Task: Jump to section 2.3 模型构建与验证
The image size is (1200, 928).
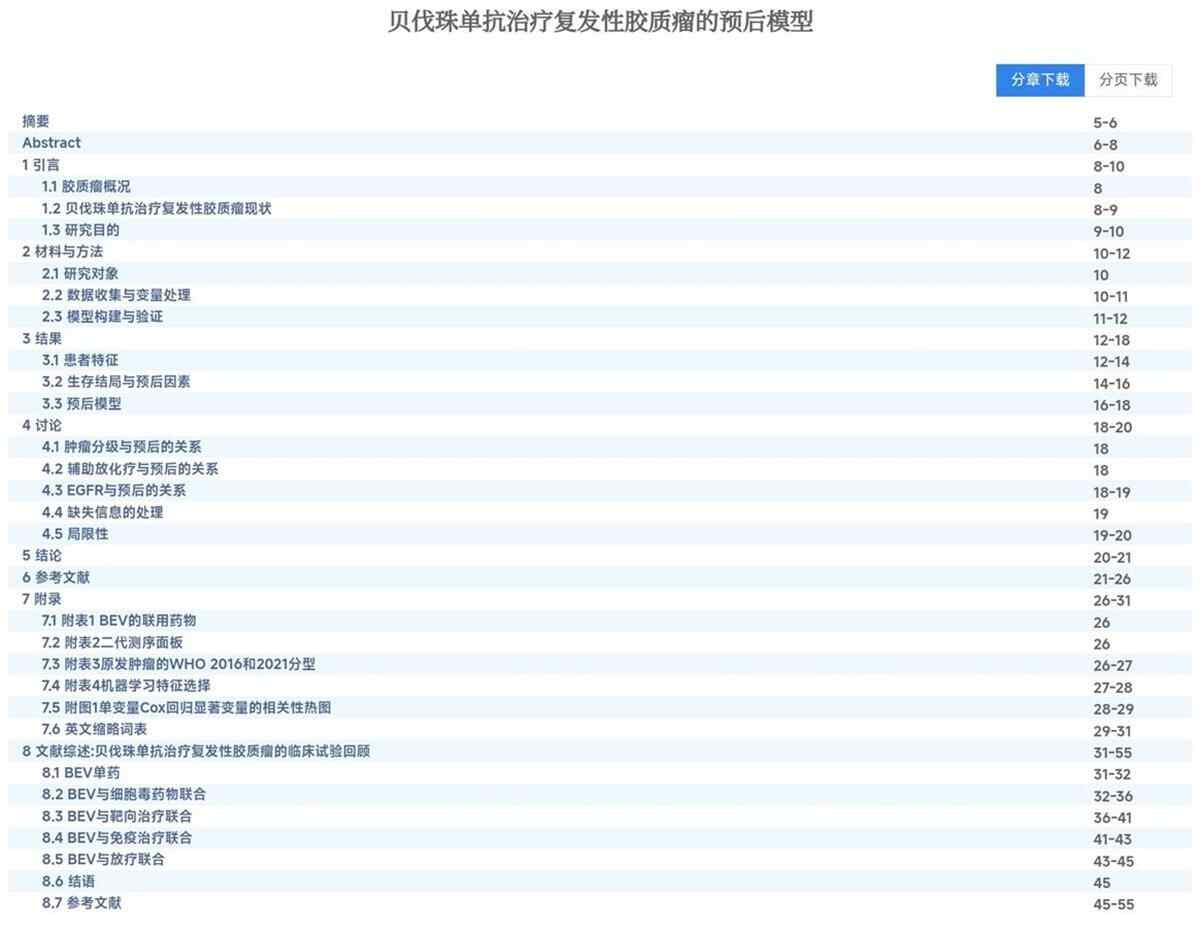Action: 102,317
